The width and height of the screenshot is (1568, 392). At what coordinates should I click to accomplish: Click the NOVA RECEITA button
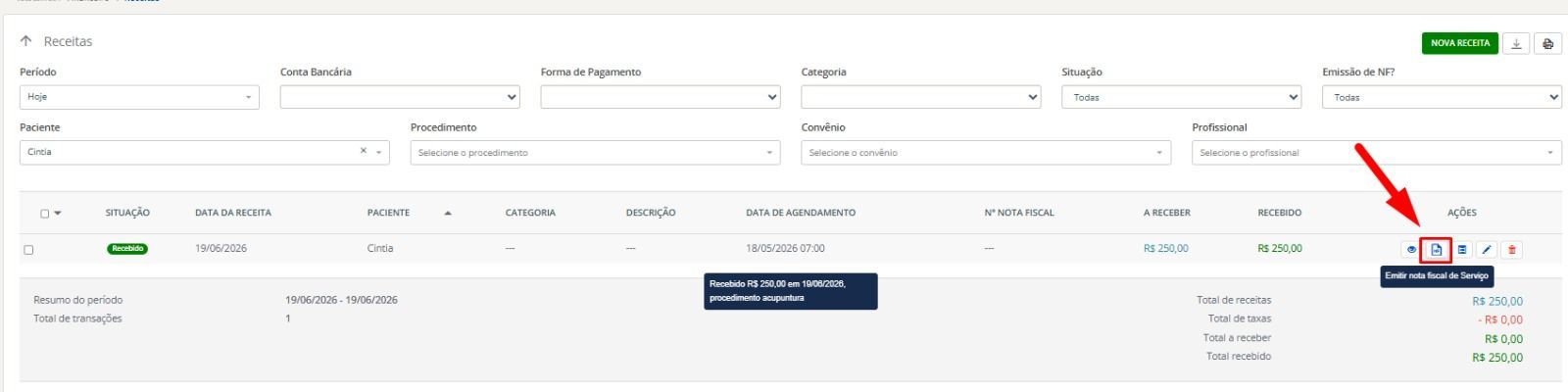pyautogui.click(x=1460, y=43)
